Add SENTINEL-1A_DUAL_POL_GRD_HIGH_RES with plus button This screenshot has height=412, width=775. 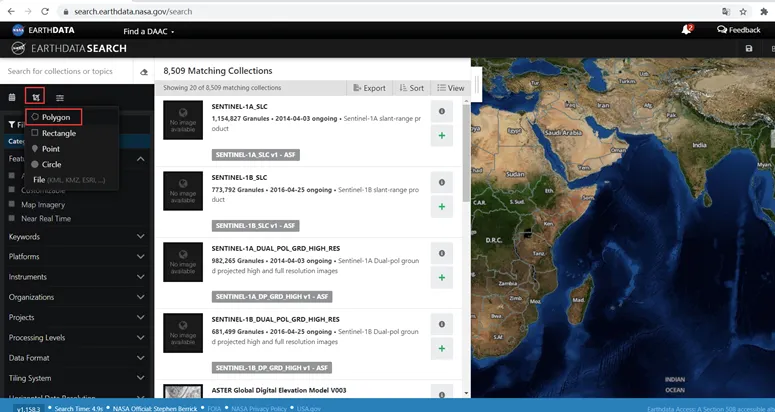click(442, 278)
